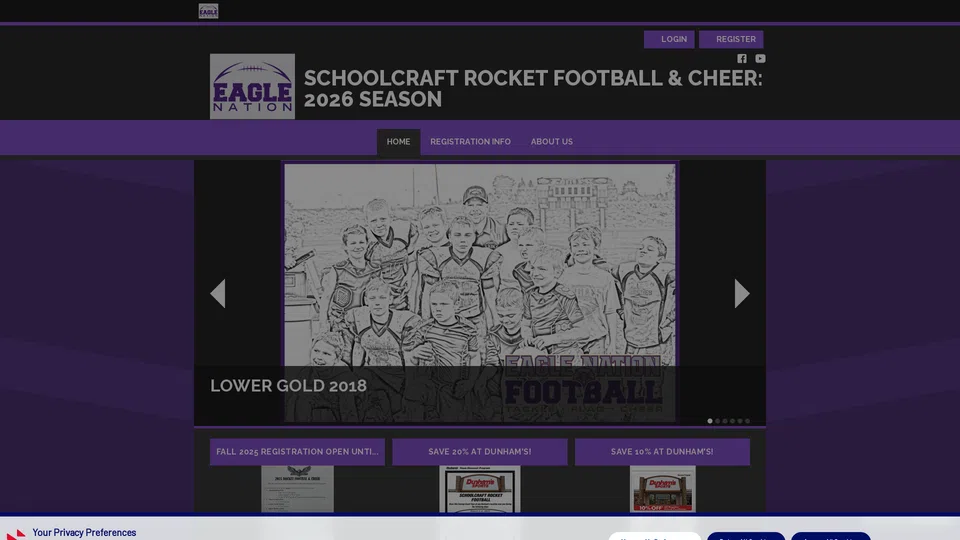Click the registration flyer thumbnail
The width and height of the screenshot is (960, 540).
click(298, 489)
